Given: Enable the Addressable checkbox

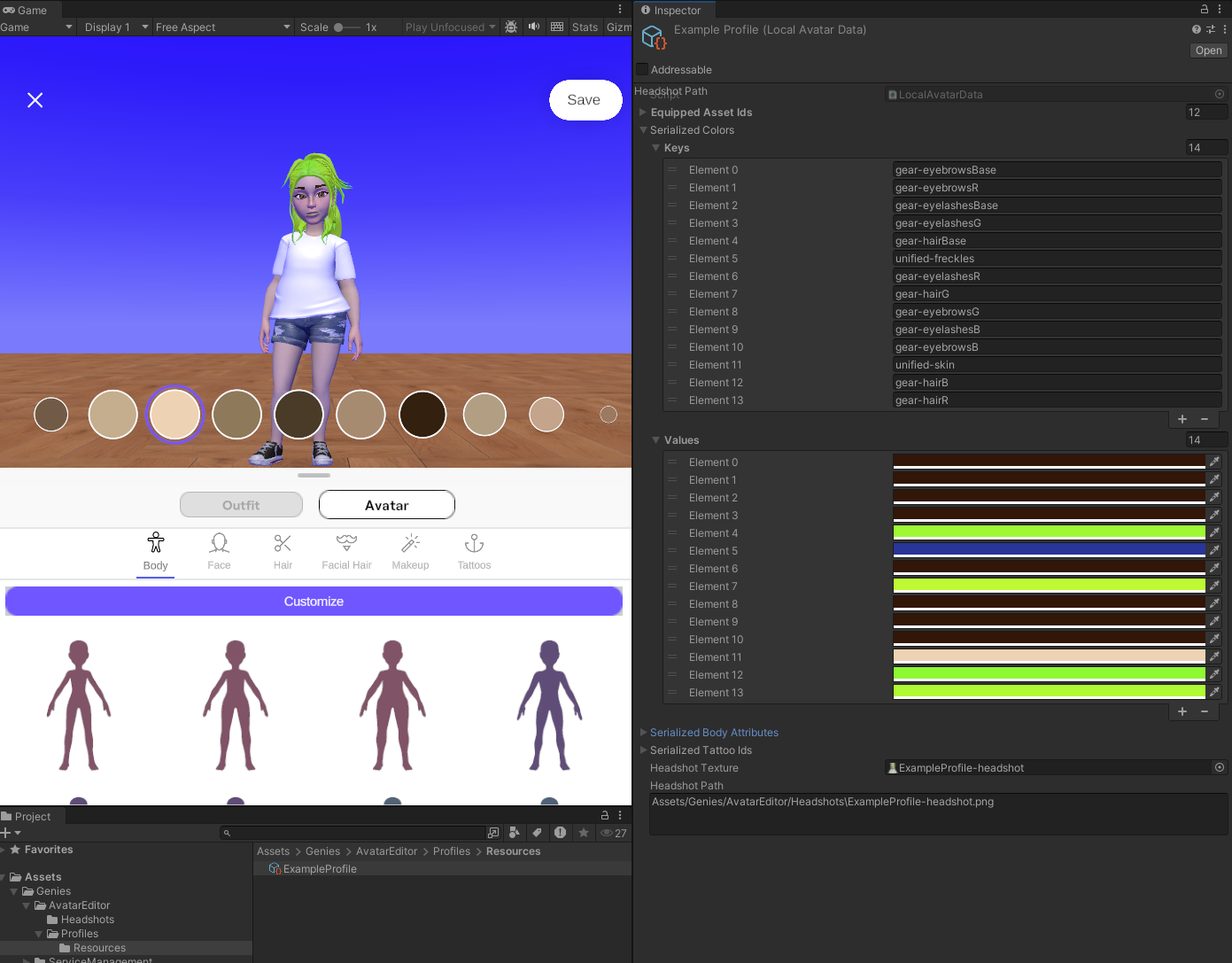Looking at the screenshot, I should [x=642, y=69].
